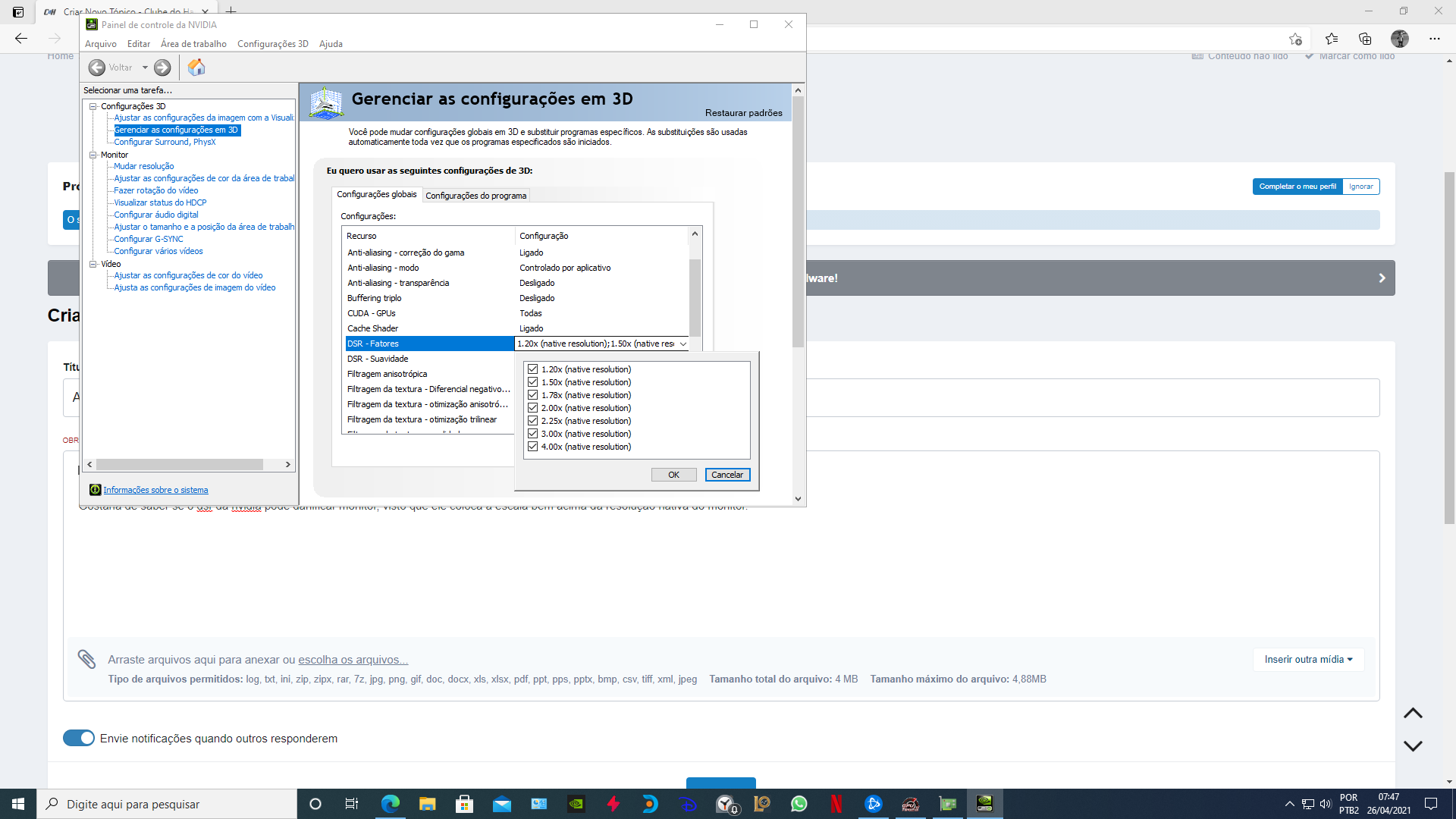Click the settings list vertical scrollbar

695,298
